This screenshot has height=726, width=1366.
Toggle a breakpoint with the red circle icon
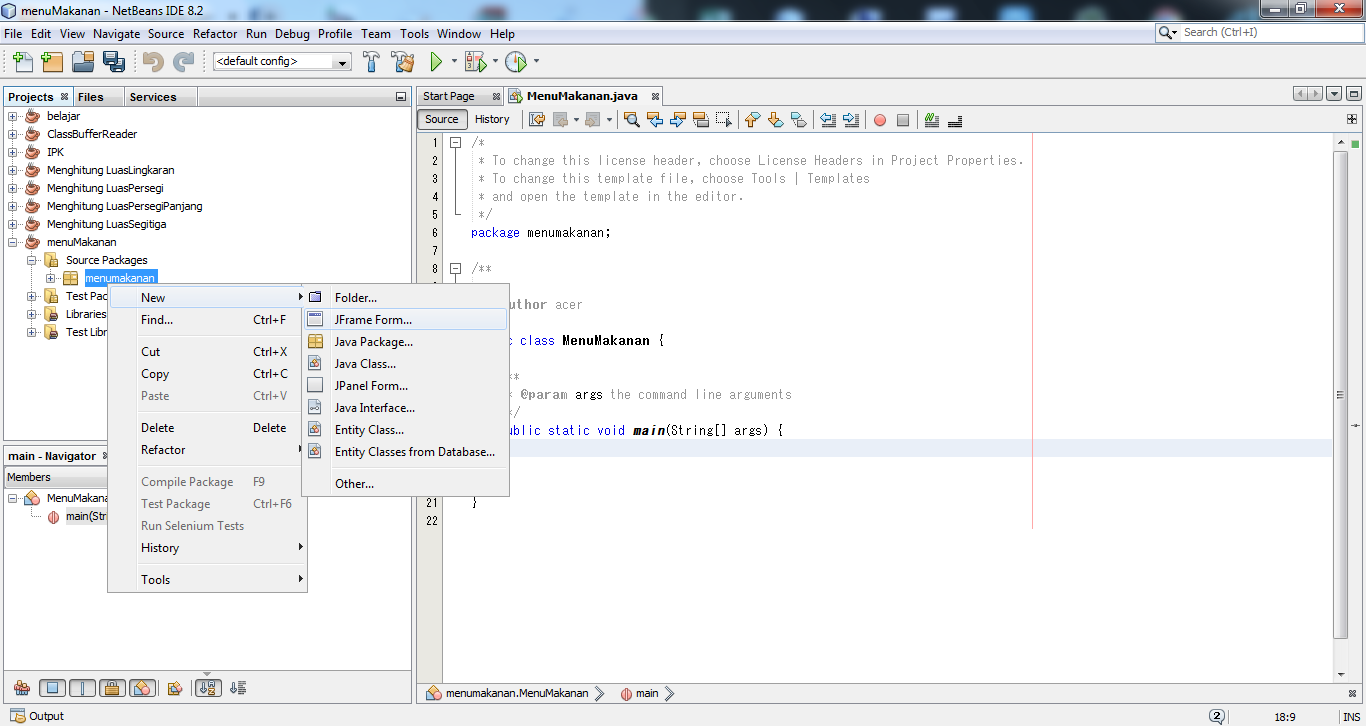[x=879, y=119]
